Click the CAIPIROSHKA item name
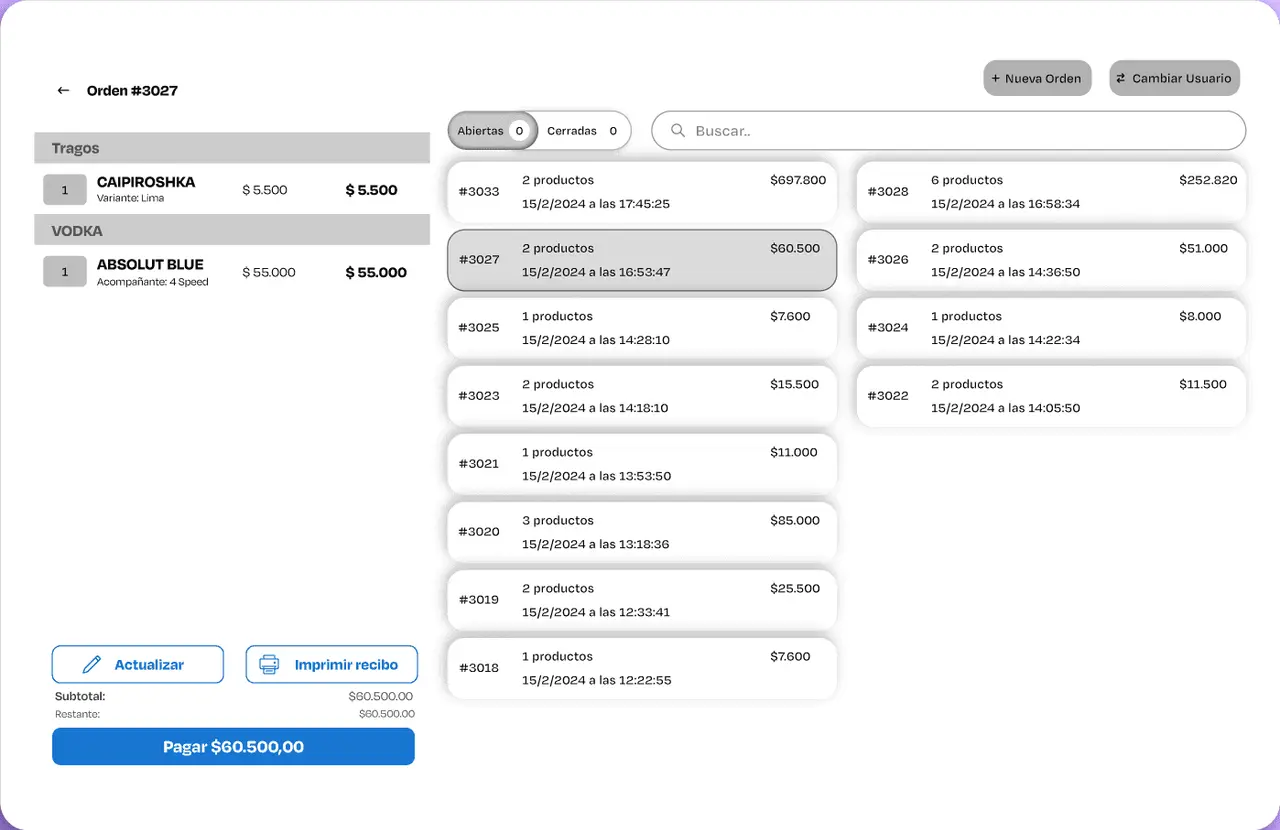Viewport: 1280px width, 830px height. (x=146, y=182)
